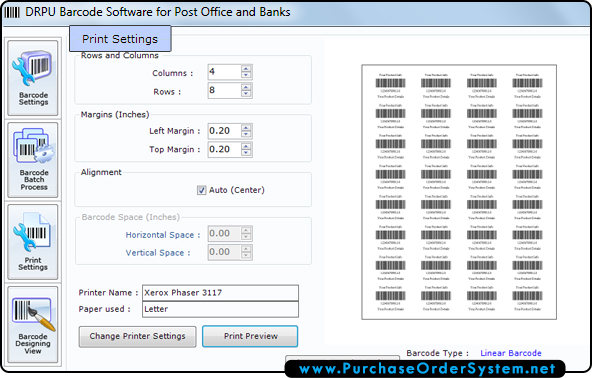Open Print Settings in the sidebar
This screenshot has height=378, width=592.
33,242
